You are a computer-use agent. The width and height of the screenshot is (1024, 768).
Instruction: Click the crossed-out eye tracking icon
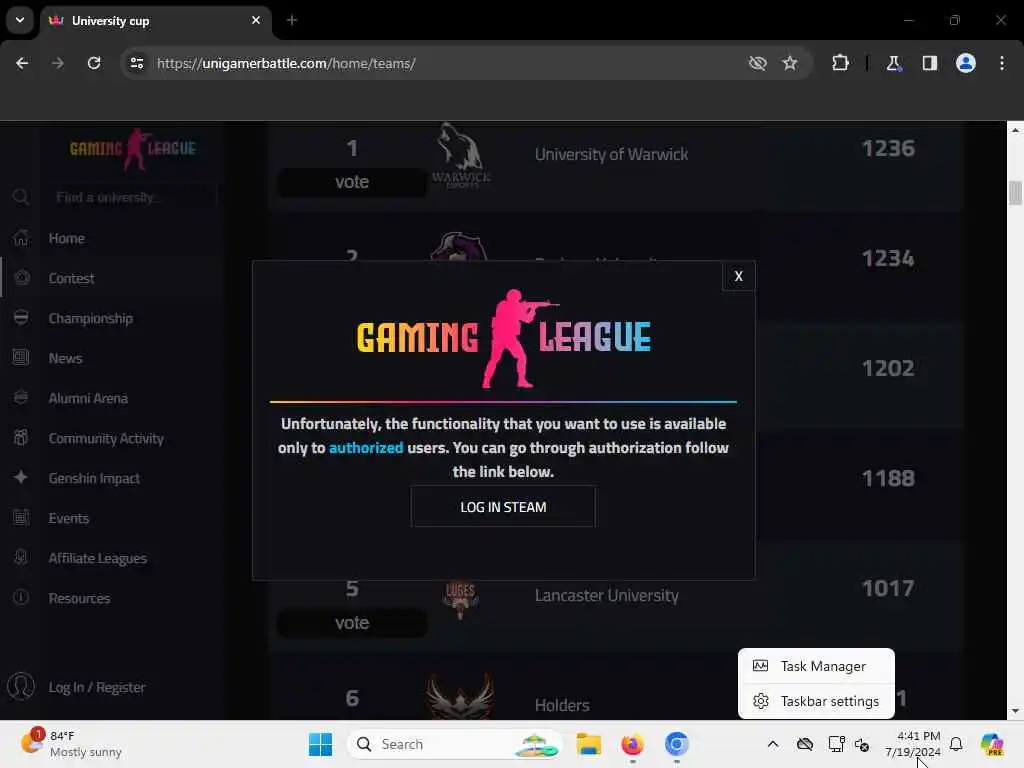click(x=758, y=63)
